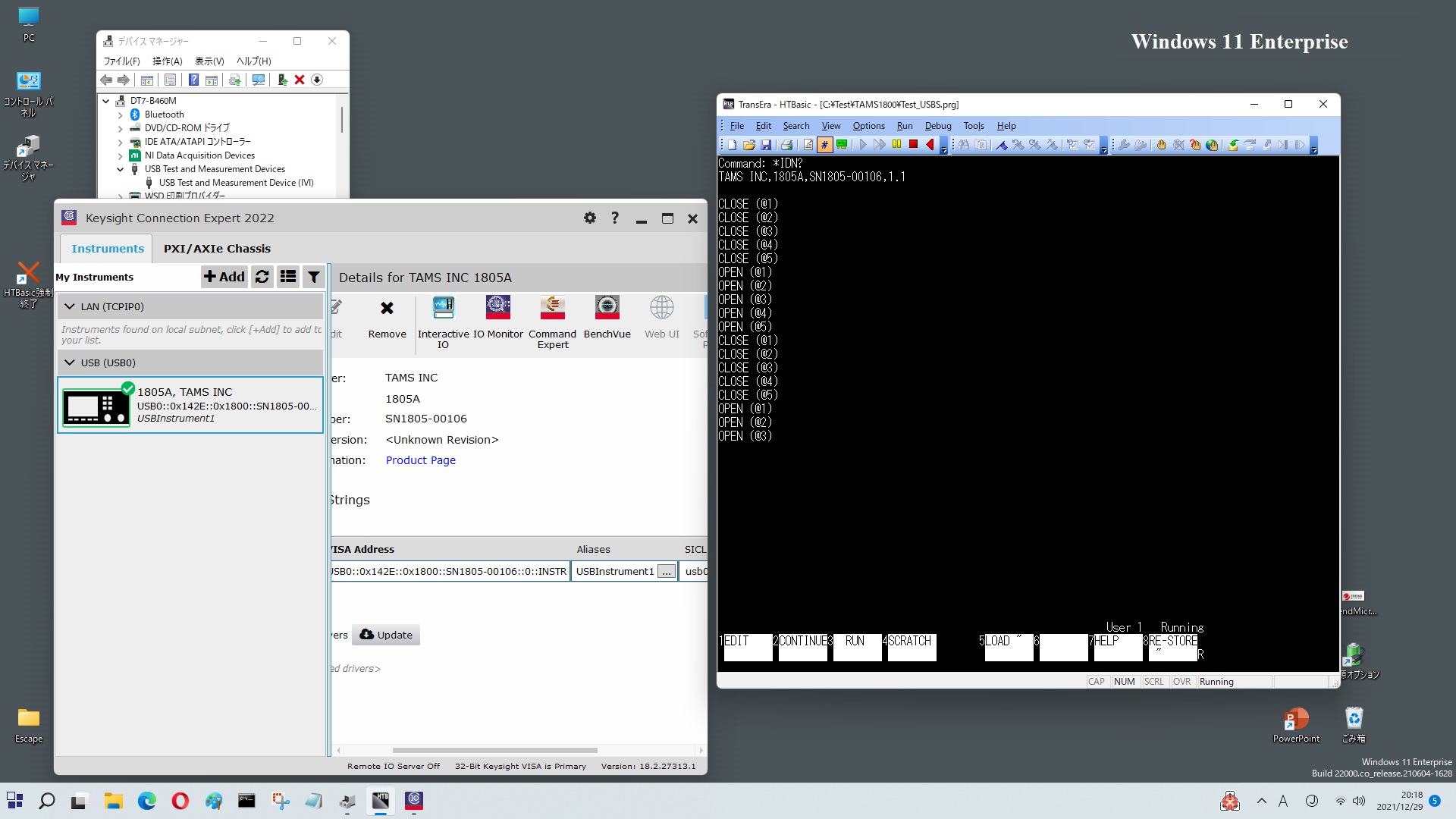Click the CONTINUE softkey in HTBasic

click(802, 647)
